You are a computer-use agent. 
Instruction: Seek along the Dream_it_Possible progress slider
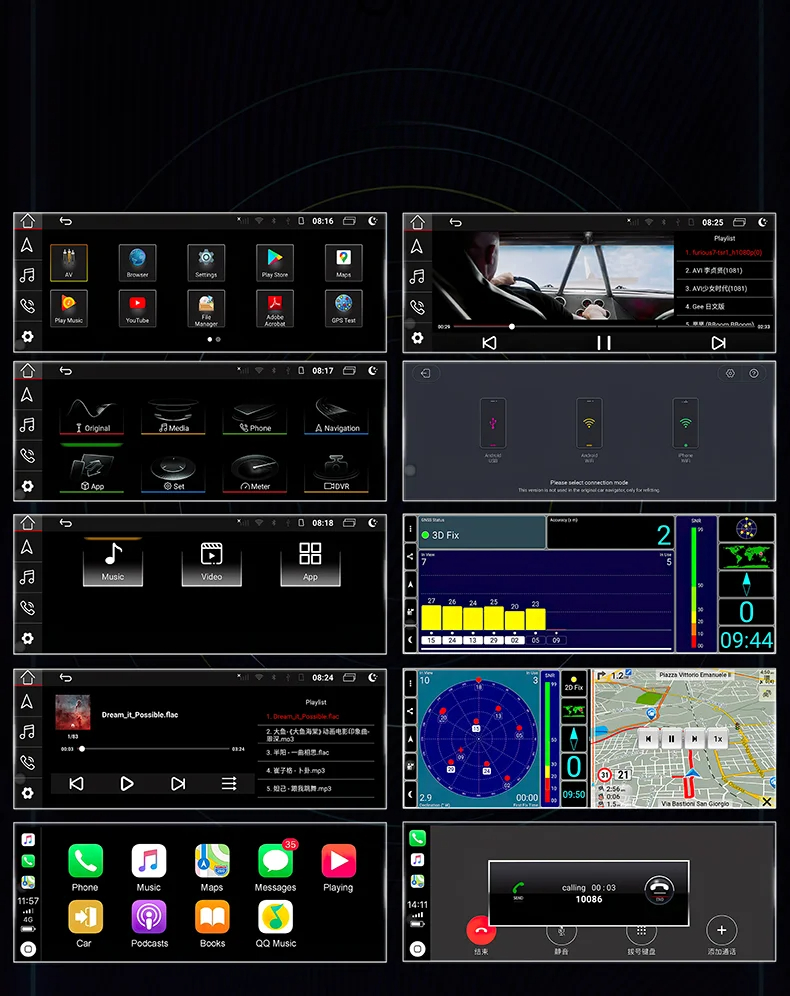[x=152, y=749]
